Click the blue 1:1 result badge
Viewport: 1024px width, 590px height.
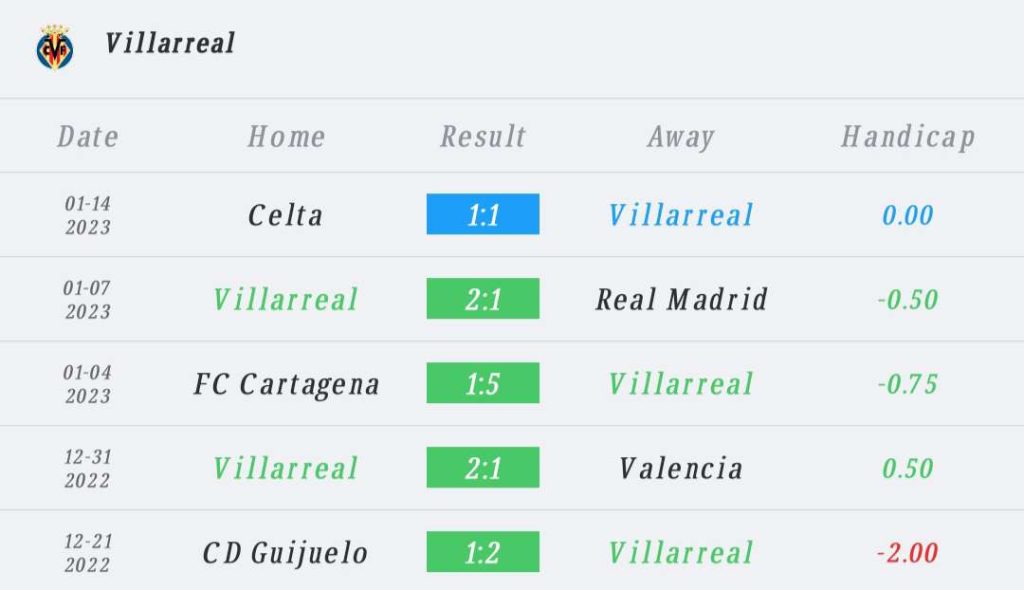(x=483, y=214)
